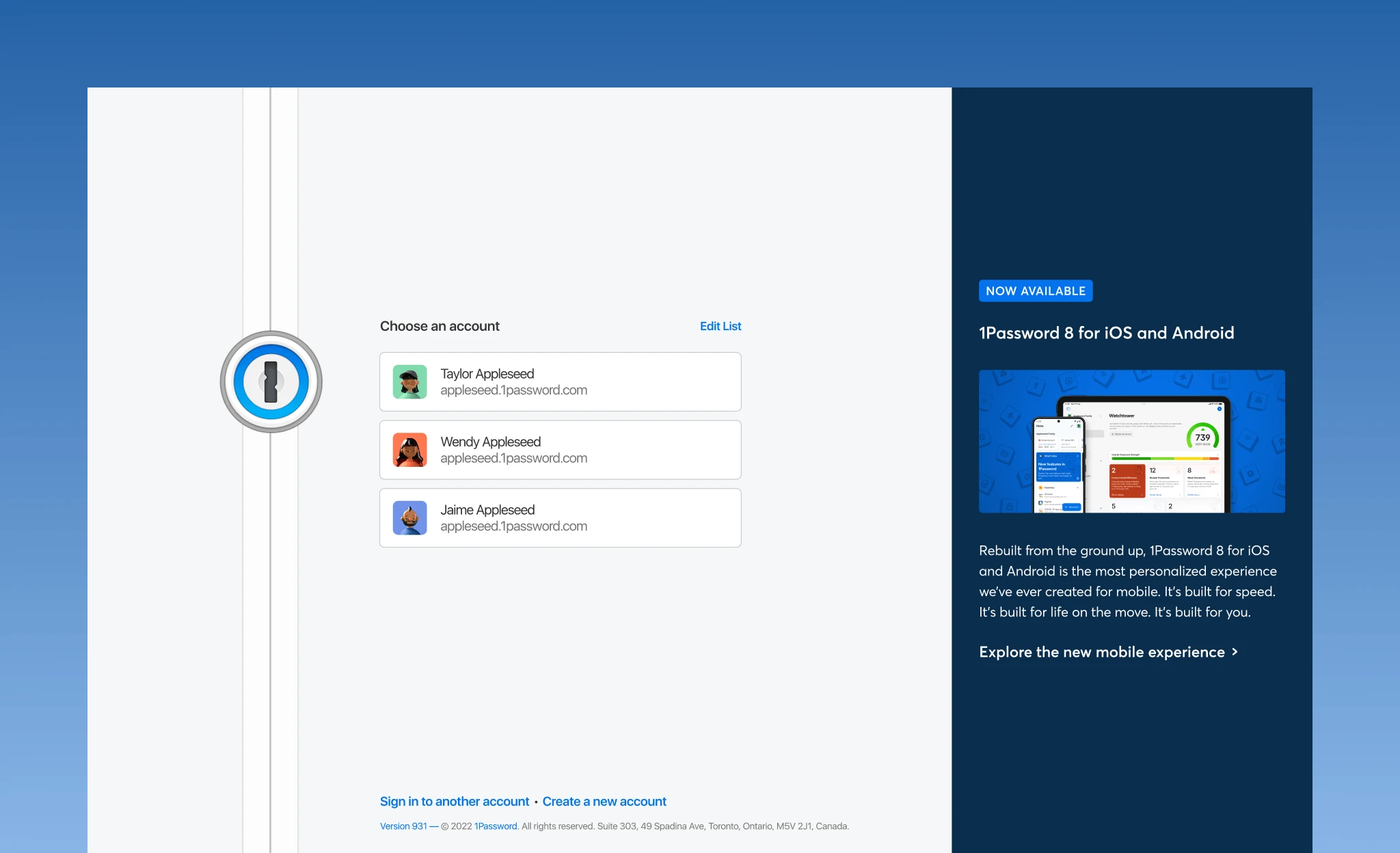The width and height of the screenshot is (1400, 853).
Task: Choose the Jaime Appleseed account
Action: pyautogui.click(x=561, y=518)
